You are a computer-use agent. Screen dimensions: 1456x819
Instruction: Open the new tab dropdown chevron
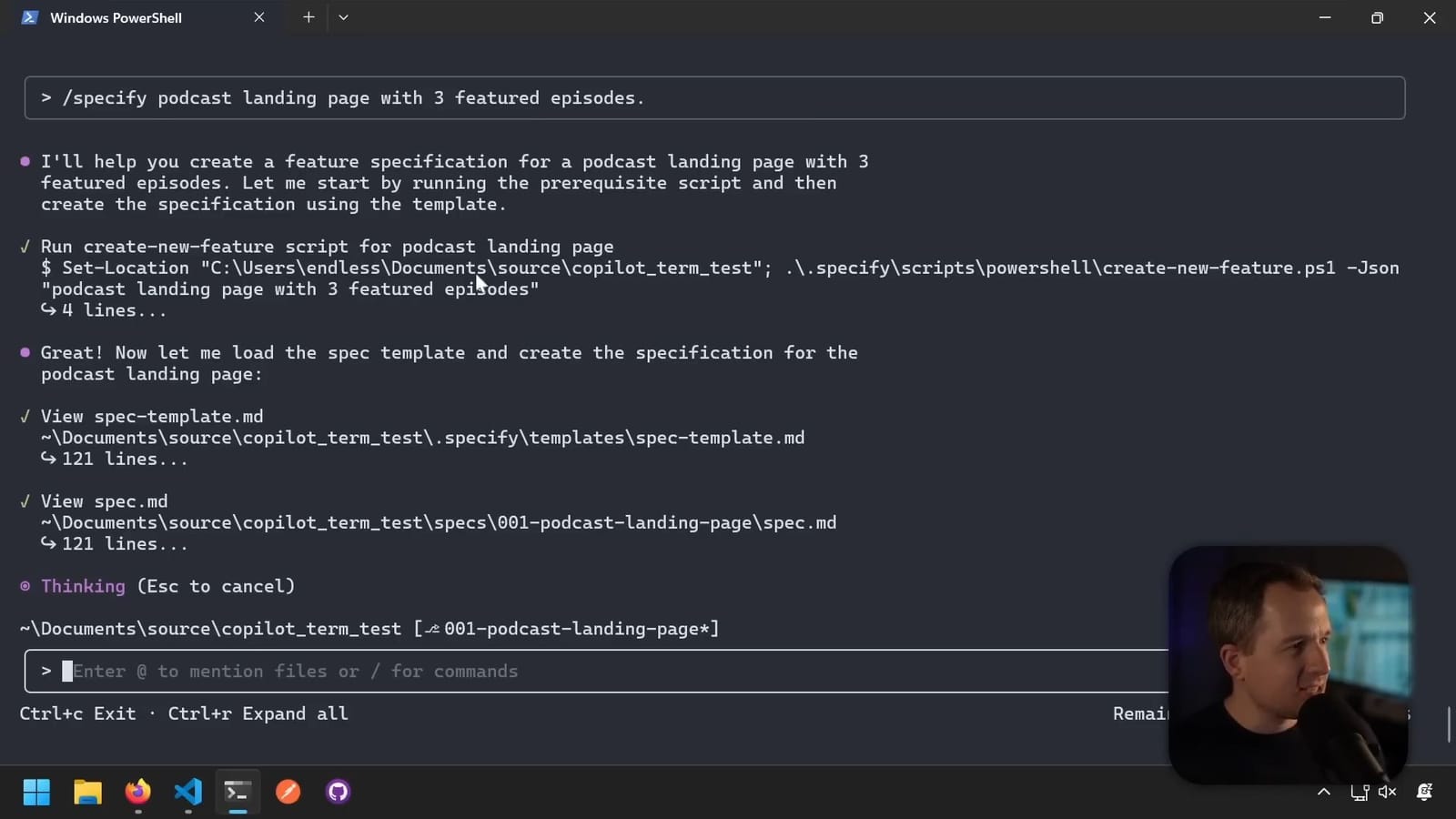coord(343,16)
